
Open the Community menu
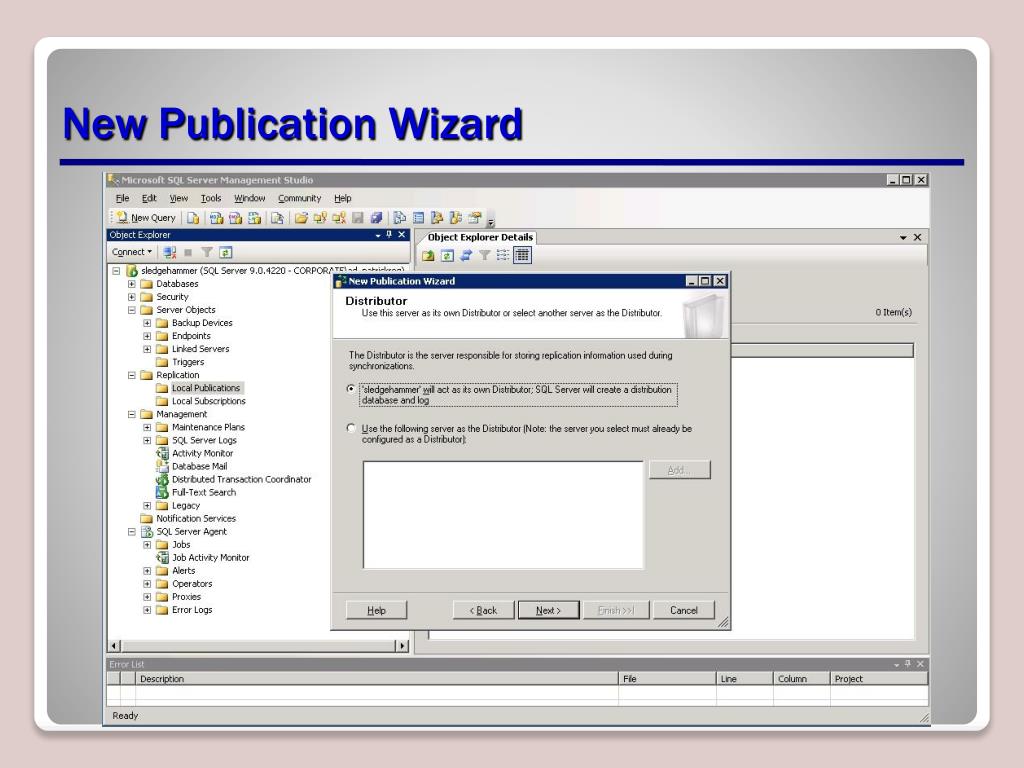coord(299,198)
